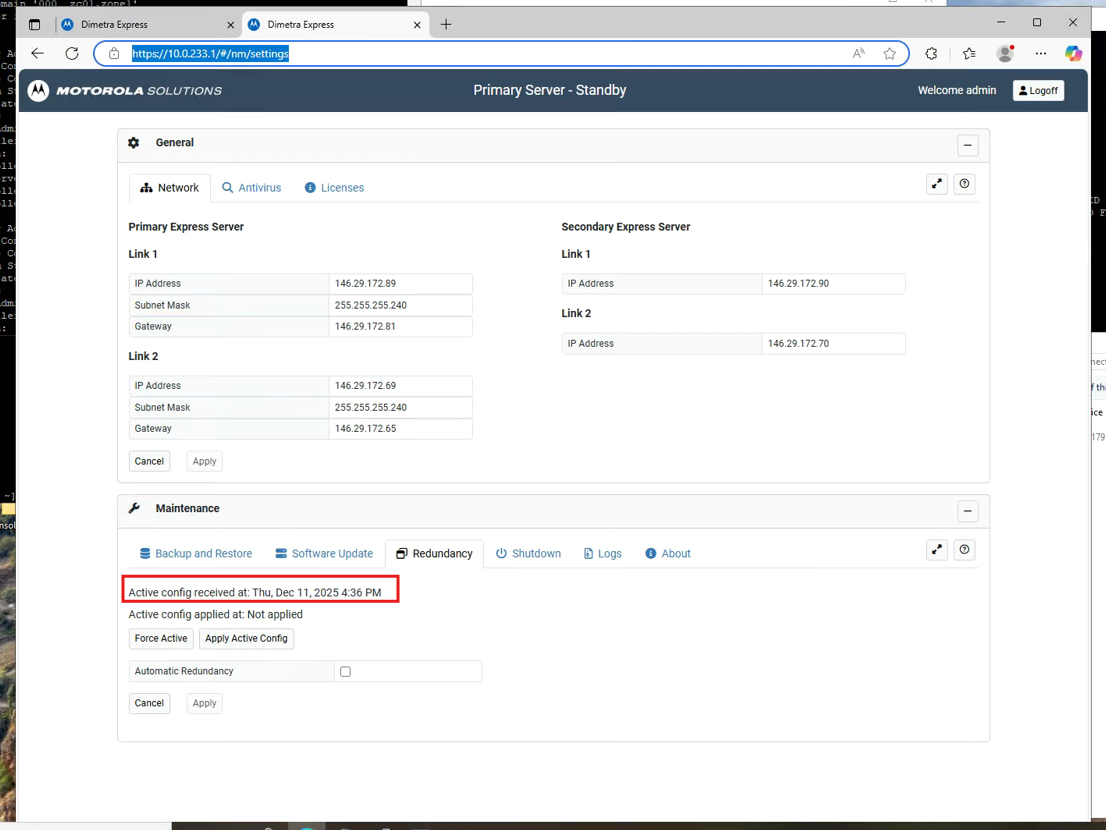The image size is (1106, 830).
Task: Open help for General panel
Action: click(964, 184)
